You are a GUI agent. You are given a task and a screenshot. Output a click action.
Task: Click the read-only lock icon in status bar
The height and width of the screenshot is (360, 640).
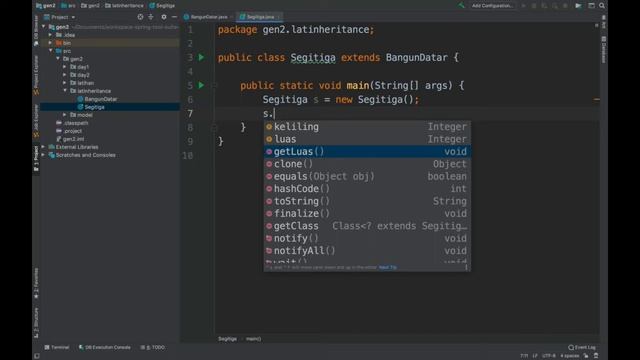click(586, 356)
